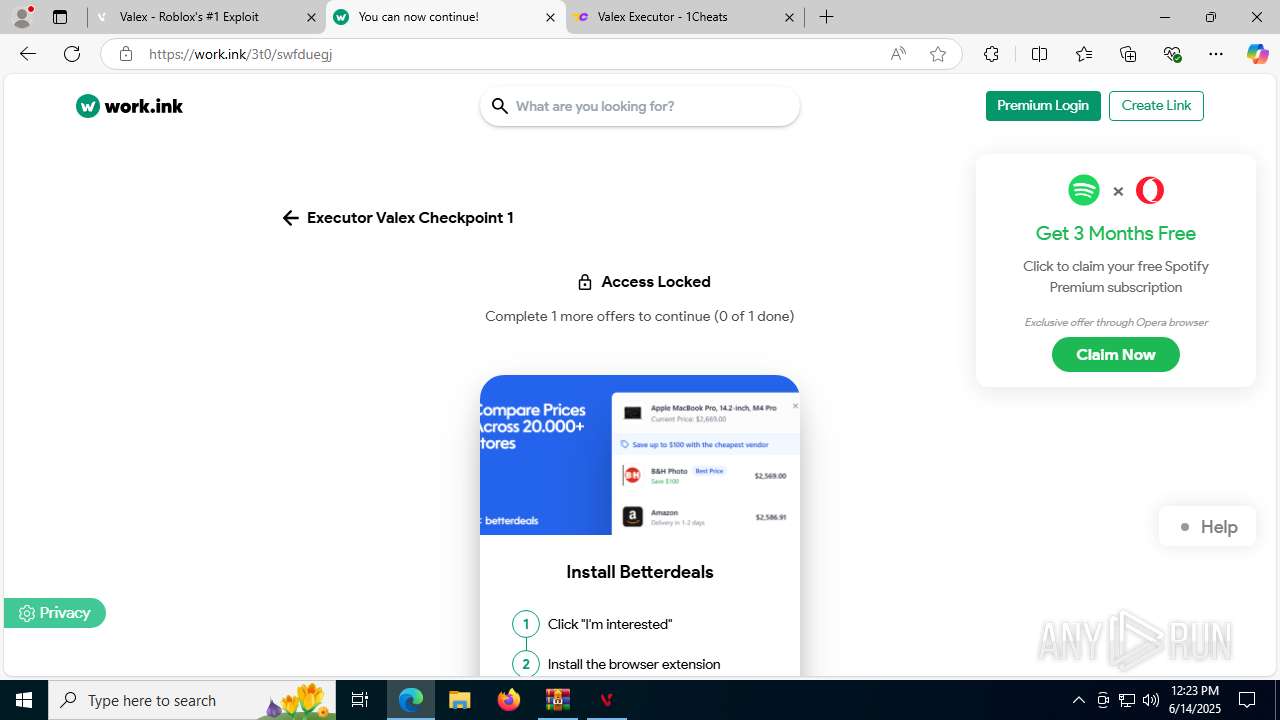Click step 'Install the browser extension'
1280x720 pixels.
(x=634, y=664)
